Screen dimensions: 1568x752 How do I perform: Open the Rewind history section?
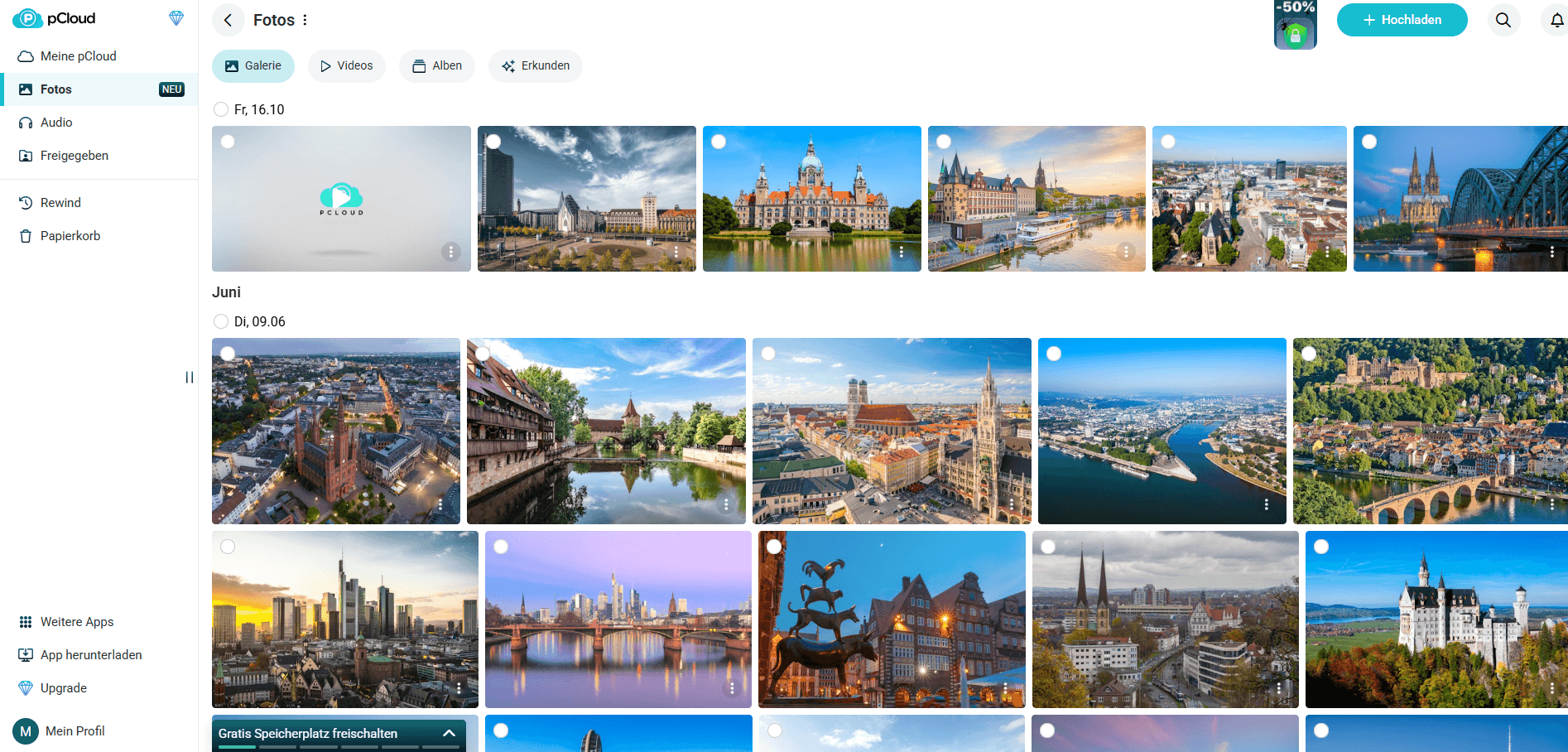pyautogui.click(x=99, y=203)
